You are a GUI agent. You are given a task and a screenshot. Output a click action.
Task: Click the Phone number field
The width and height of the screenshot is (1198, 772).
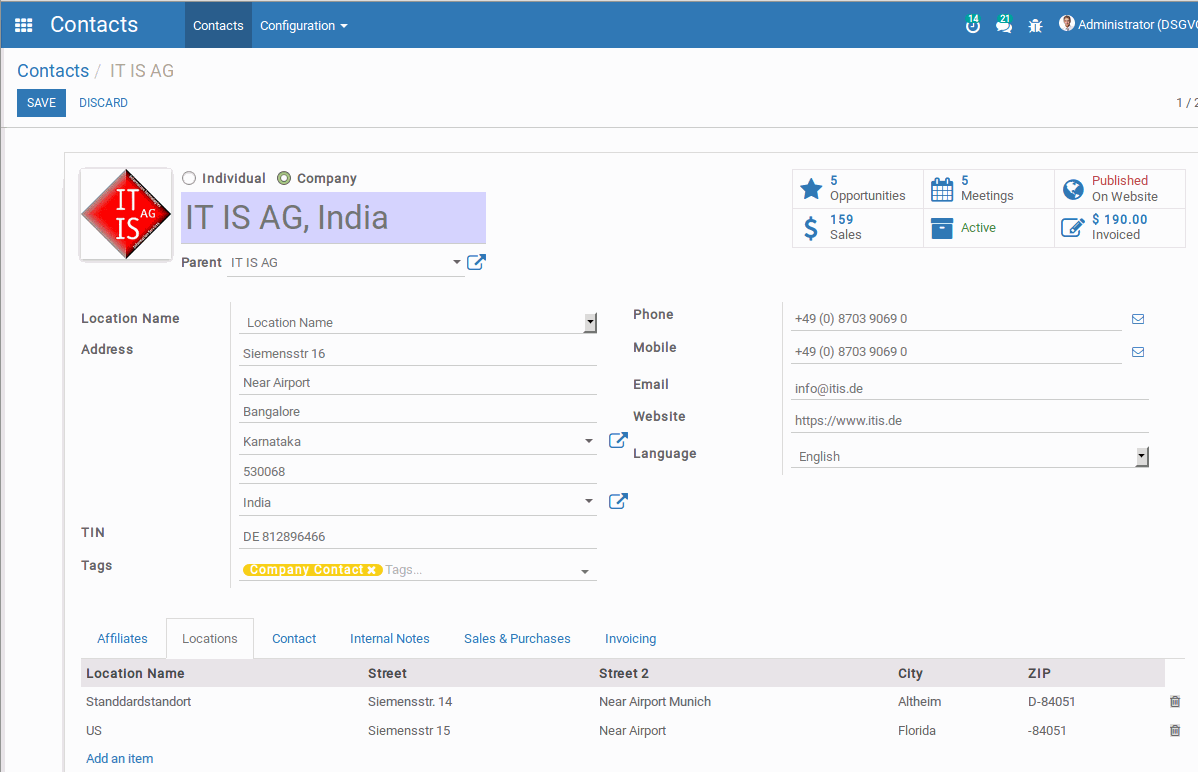[x=956, y=319]
